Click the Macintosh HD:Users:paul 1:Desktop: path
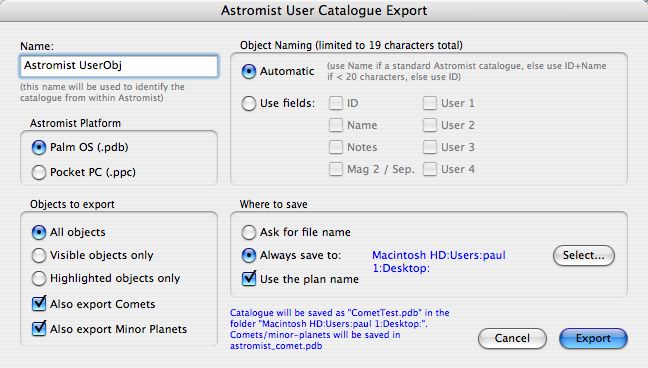The height and width of the screenshot is (368, 648). 438,262
